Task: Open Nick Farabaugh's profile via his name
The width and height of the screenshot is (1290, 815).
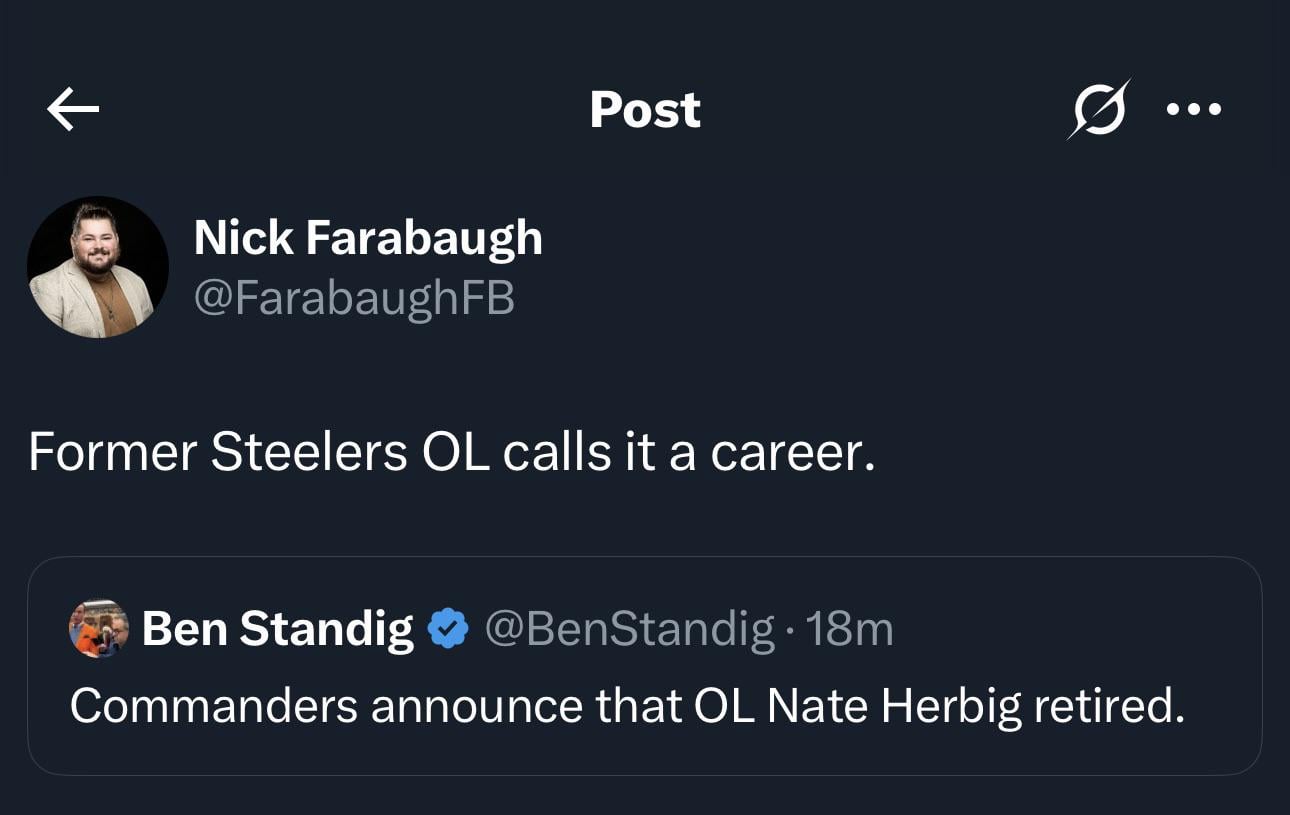Action: click(x=368, y=237)
